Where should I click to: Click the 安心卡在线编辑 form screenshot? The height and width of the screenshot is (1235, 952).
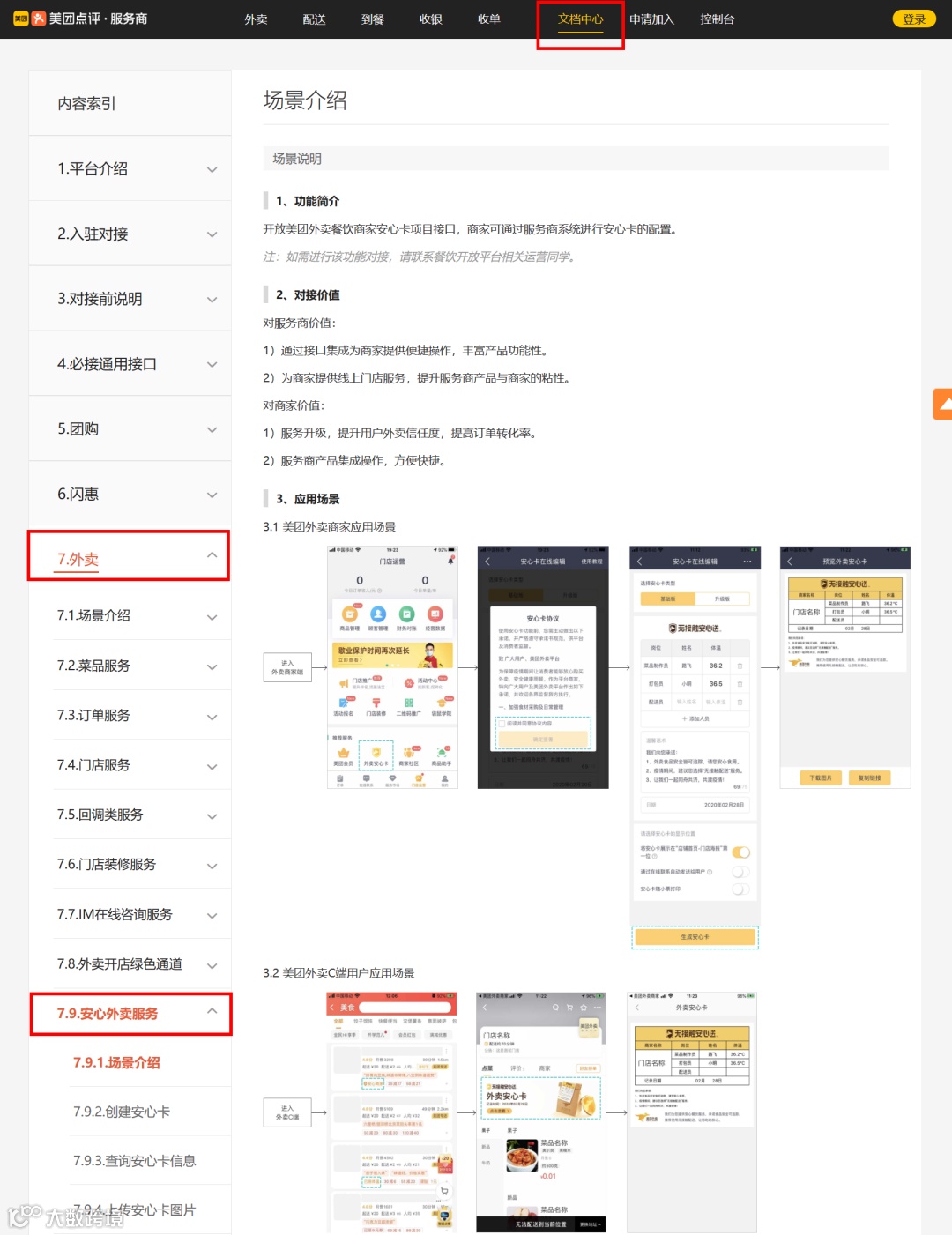(695, 748)
